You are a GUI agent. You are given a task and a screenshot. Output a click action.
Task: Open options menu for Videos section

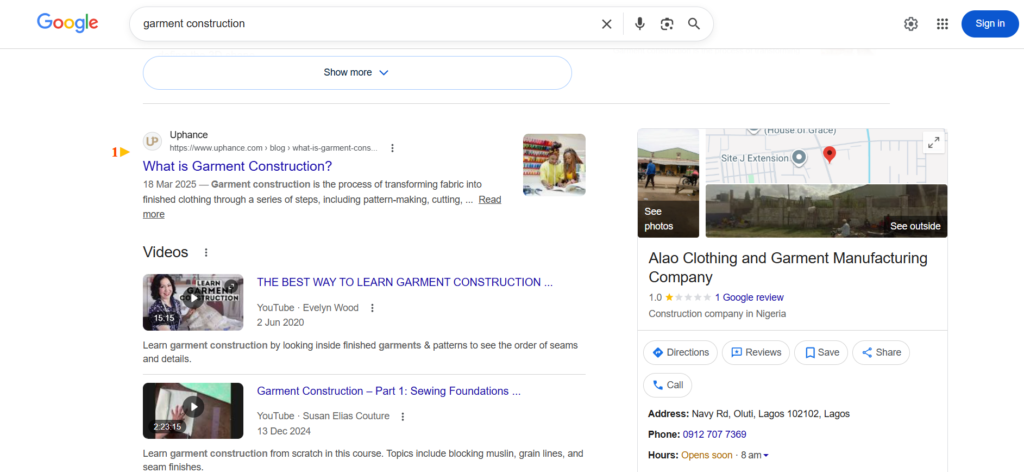(x=206, y=253)
